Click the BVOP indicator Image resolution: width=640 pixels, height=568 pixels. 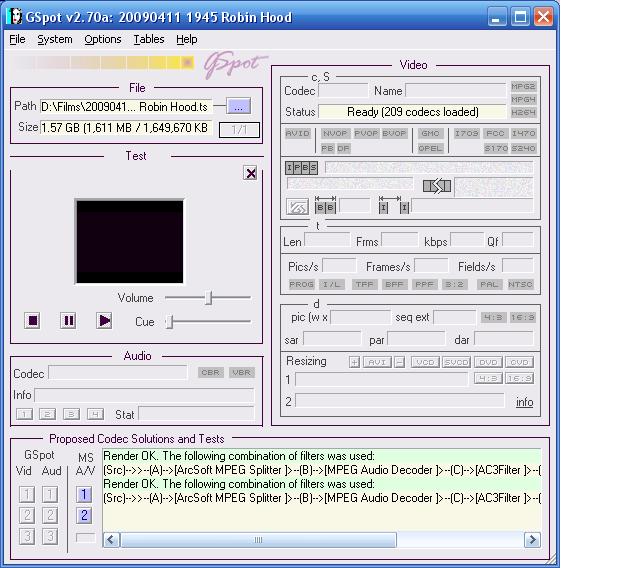tap(394, 133)
